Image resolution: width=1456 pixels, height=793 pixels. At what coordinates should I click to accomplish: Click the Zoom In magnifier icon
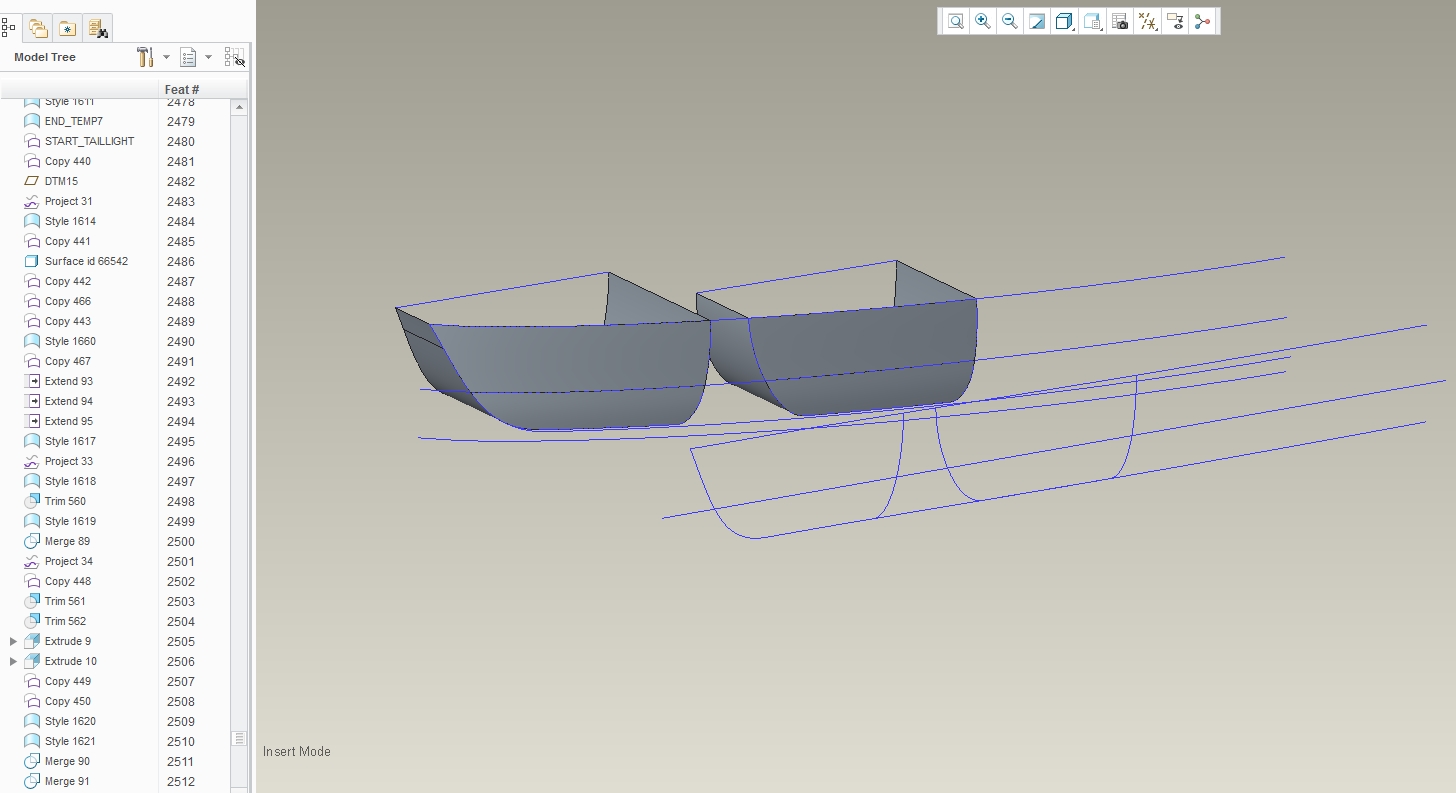tap(983, 21)
